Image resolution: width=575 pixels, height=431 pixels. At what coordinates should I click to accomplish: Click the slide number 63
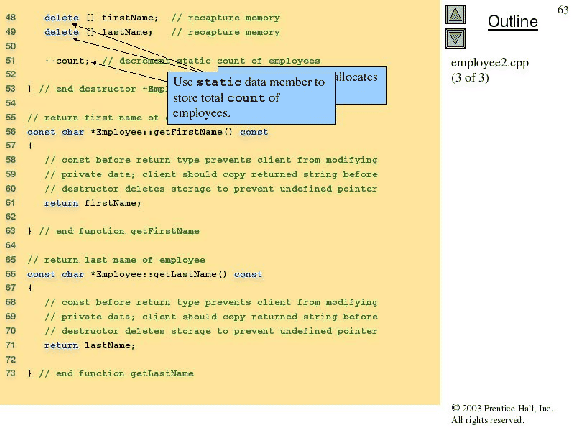click(563, 10)
